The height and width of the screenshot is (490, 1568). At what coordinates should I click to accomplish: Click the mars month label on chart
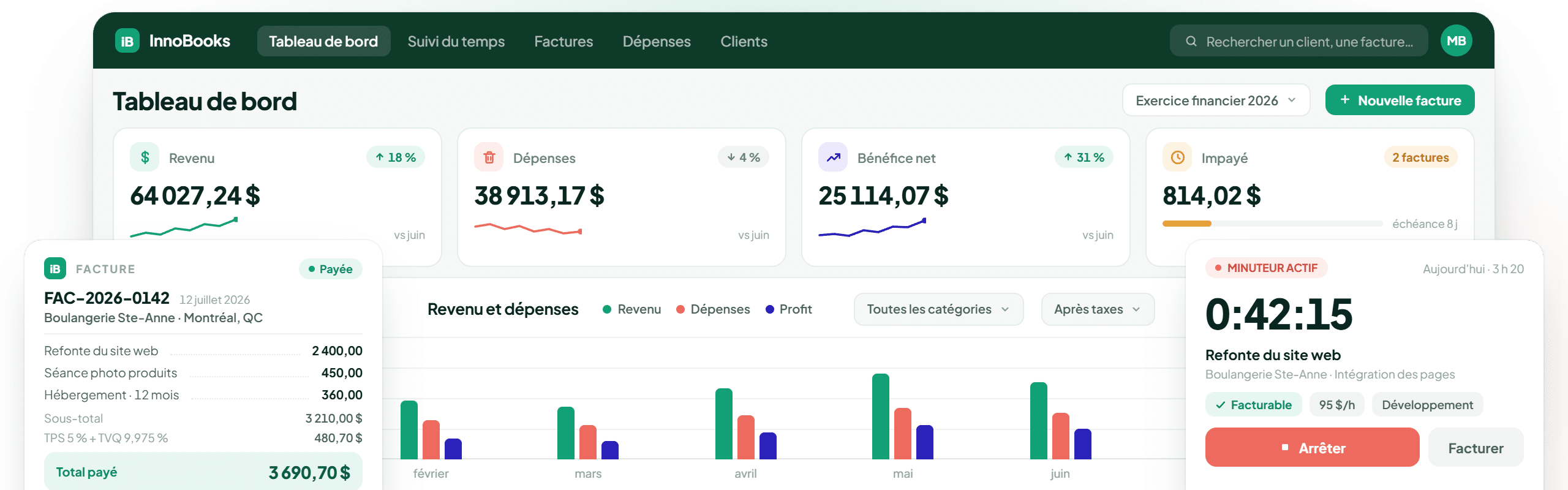588,473
